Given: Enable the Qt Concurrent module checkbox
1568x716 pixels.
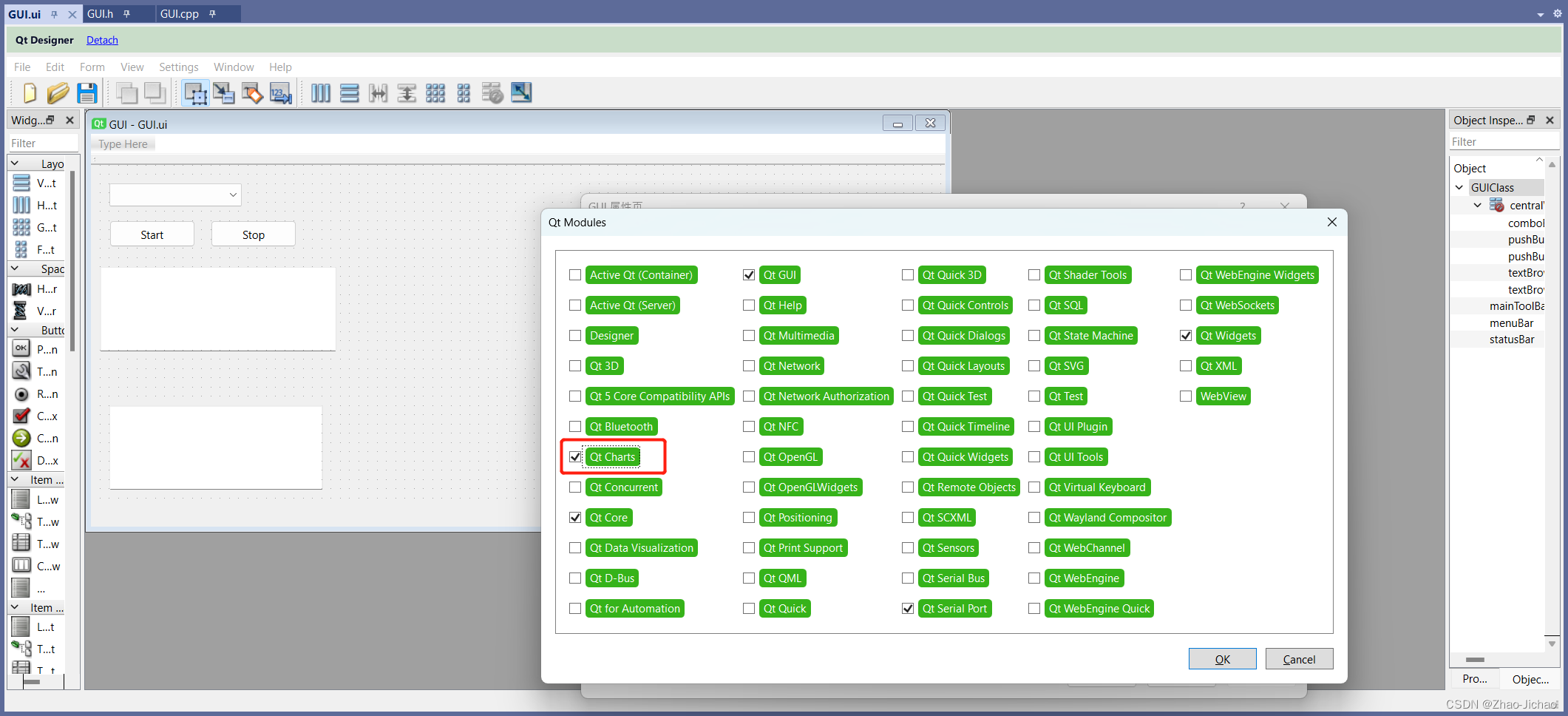Looking at the screenshot, I should pos(575,487).
